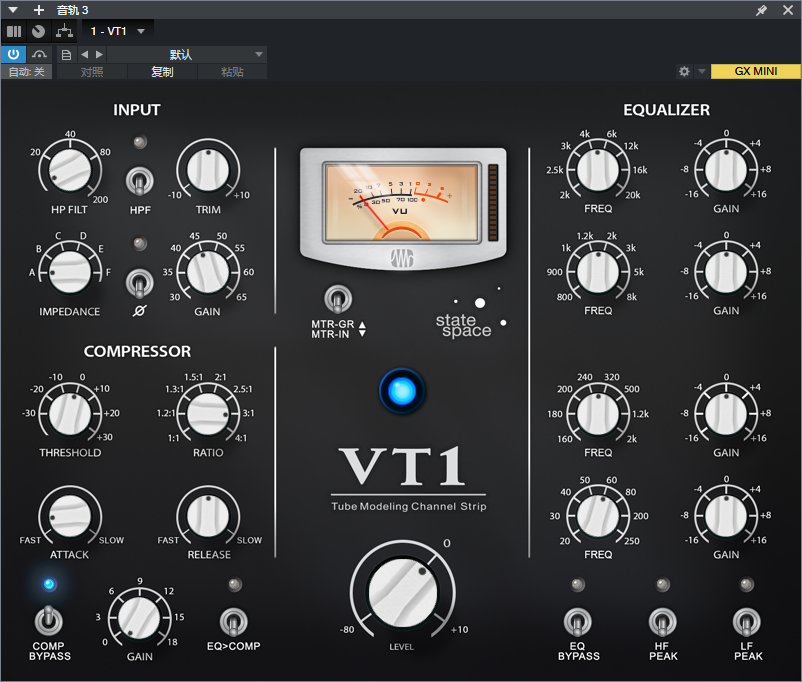The width and height of the screenshot is (802, 682).
Task: Click the 1 - VT1 plugin tab
Action: [x=108, y=31]
